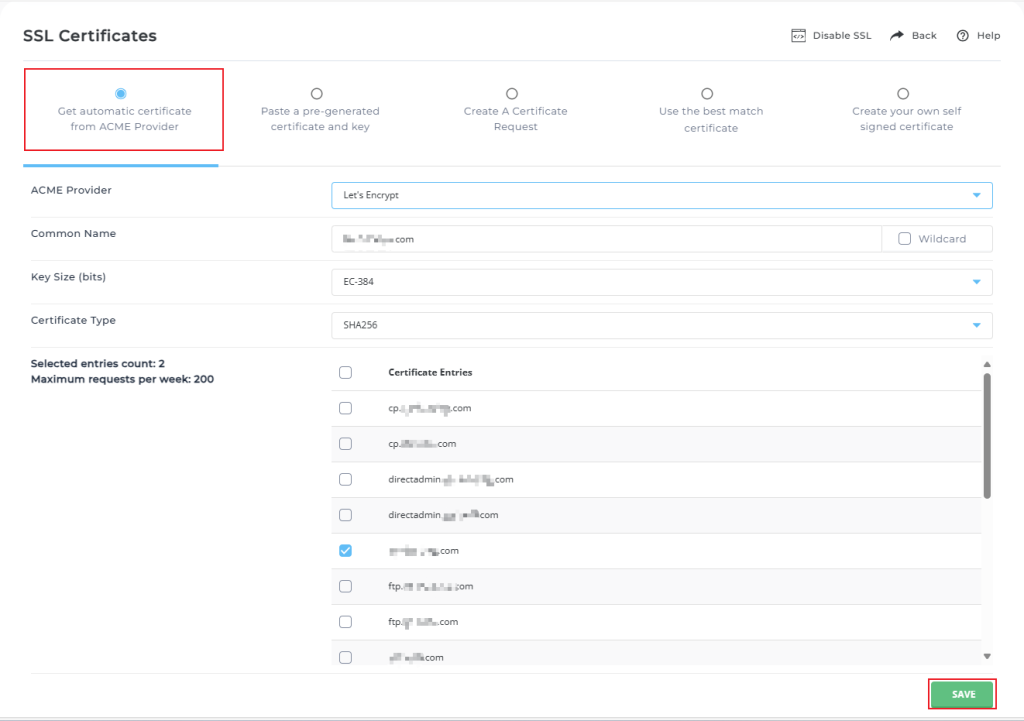Click the Back arrow icon
This screenshot has height=721, width=1024.
click(897, 35)
